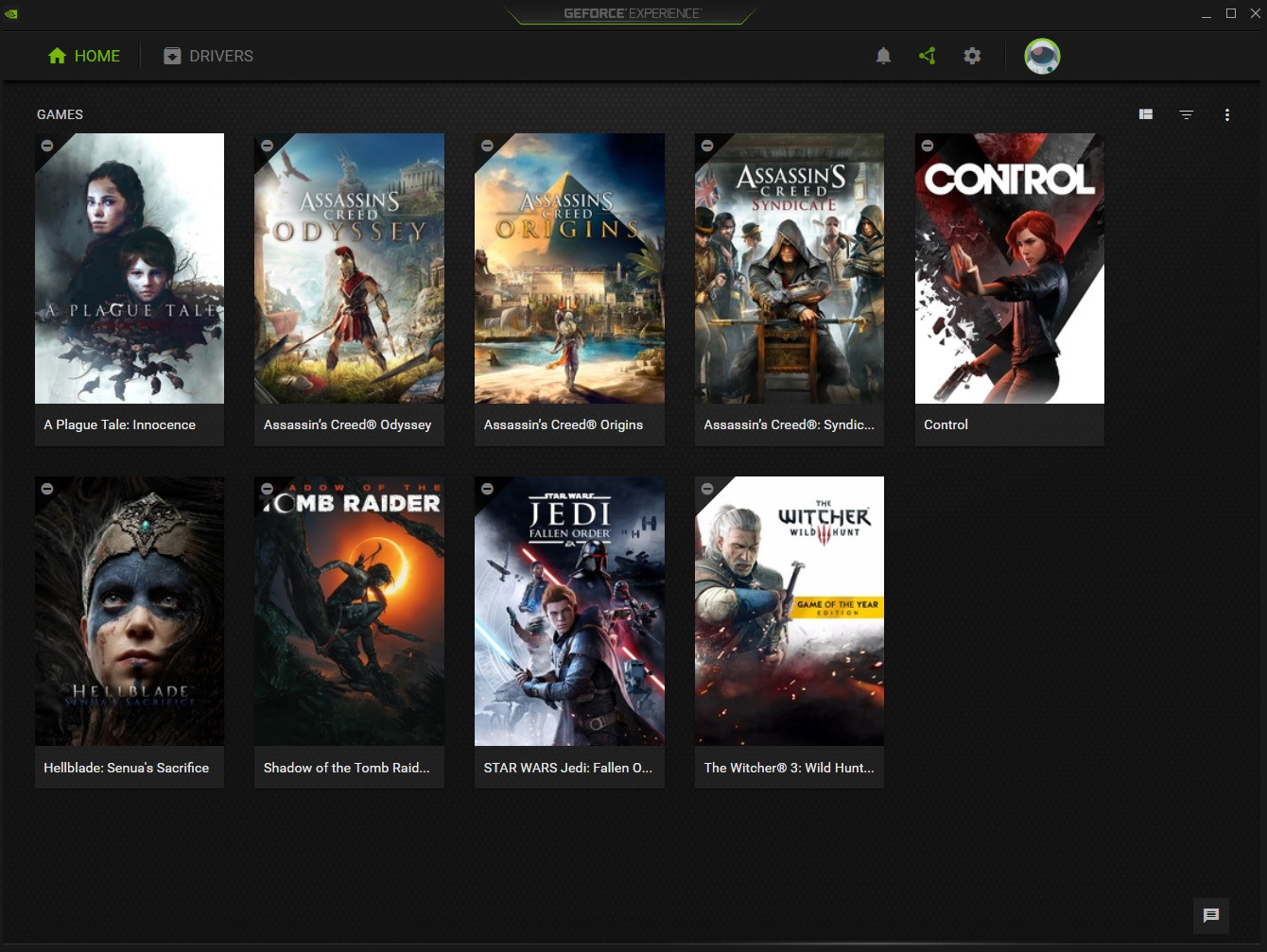Open Assassin's Creed Origins cover art
This screenshot has width=1267, height=952.
569,268
